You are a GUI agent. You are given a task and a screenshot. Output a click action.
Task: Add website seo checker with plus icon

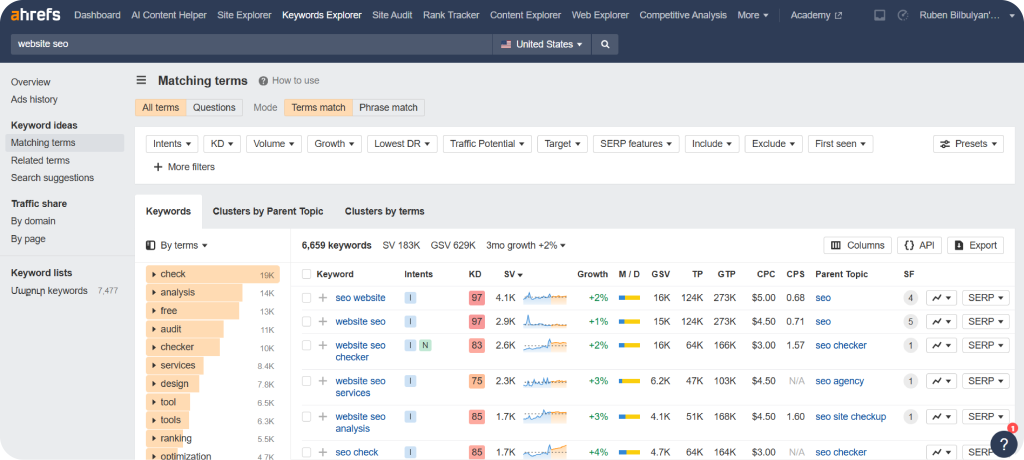coord(323,345)
